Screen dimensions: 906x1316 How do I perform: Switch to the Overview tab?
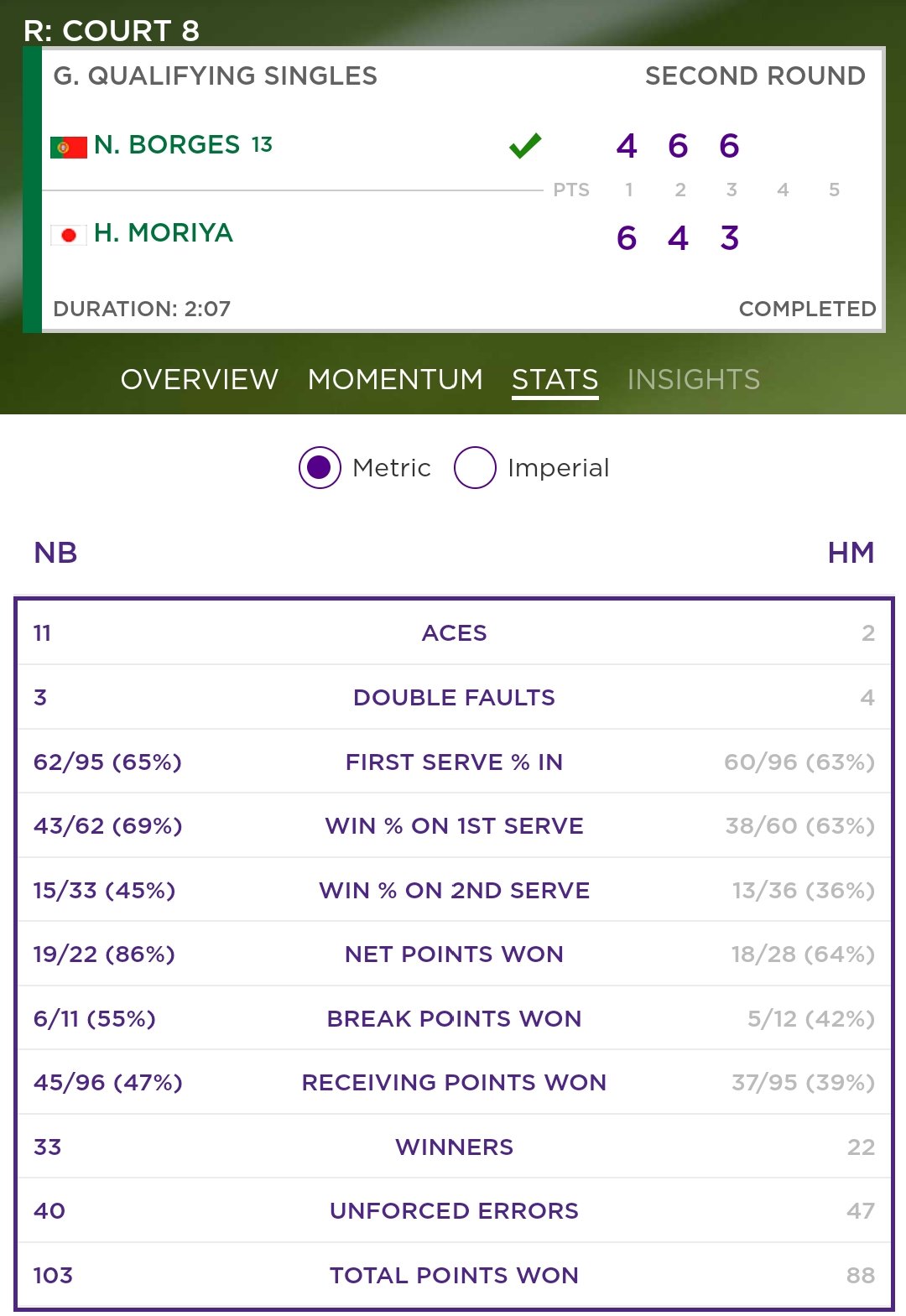tap(200, 379)
